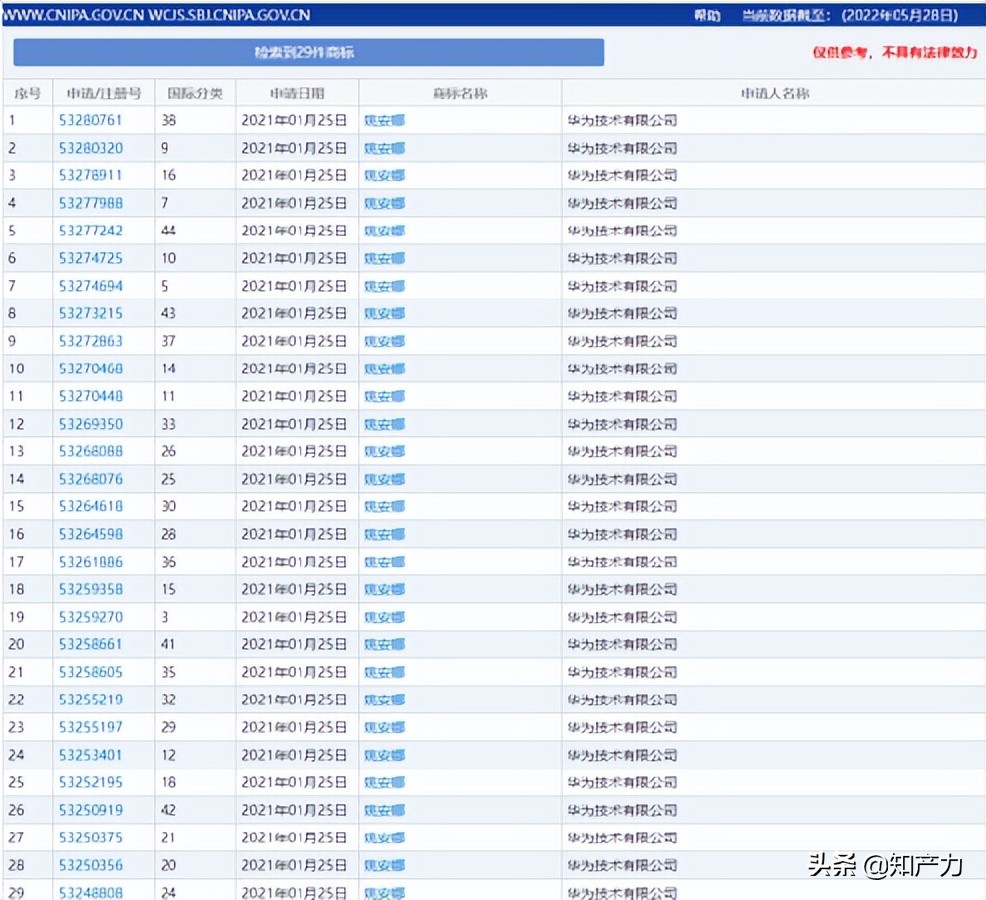Open registration number 53280761
This screenshot has width=986, height=900.
(x=91, y=120)
